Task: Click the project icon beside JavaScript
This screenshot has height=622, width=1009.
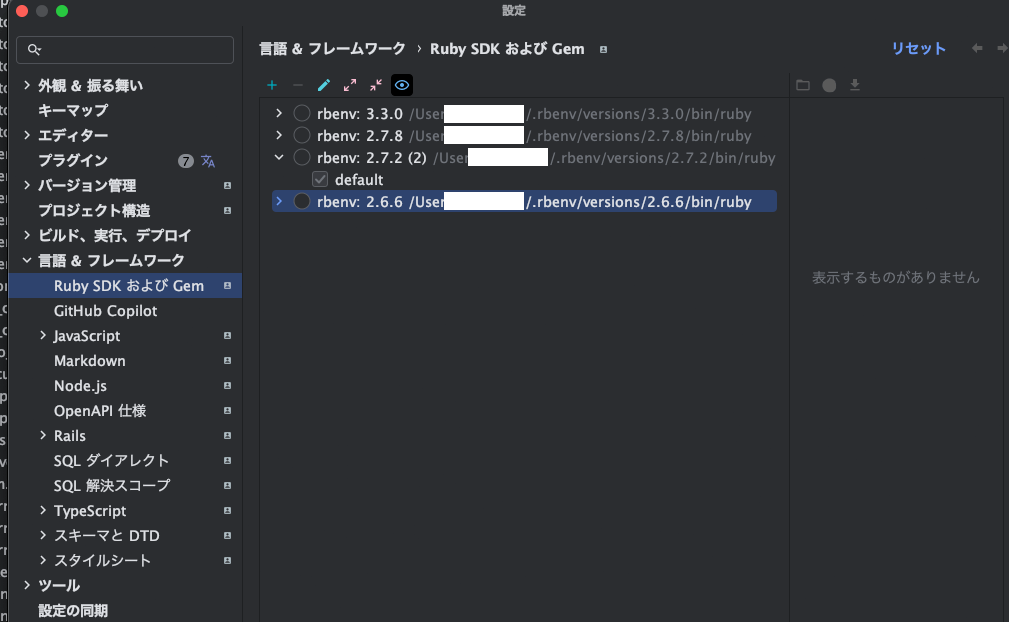Action: point(227,336)
